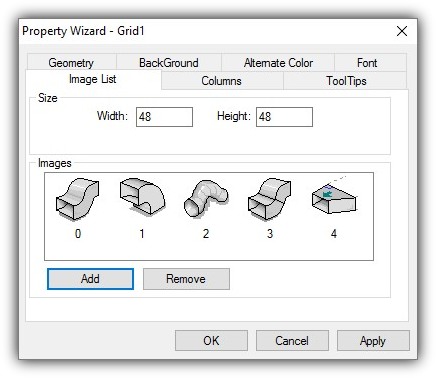Image resolution: width=436 pixels, height=378 pixels.
Task: Click image index label 4
Action: (334, 234)
